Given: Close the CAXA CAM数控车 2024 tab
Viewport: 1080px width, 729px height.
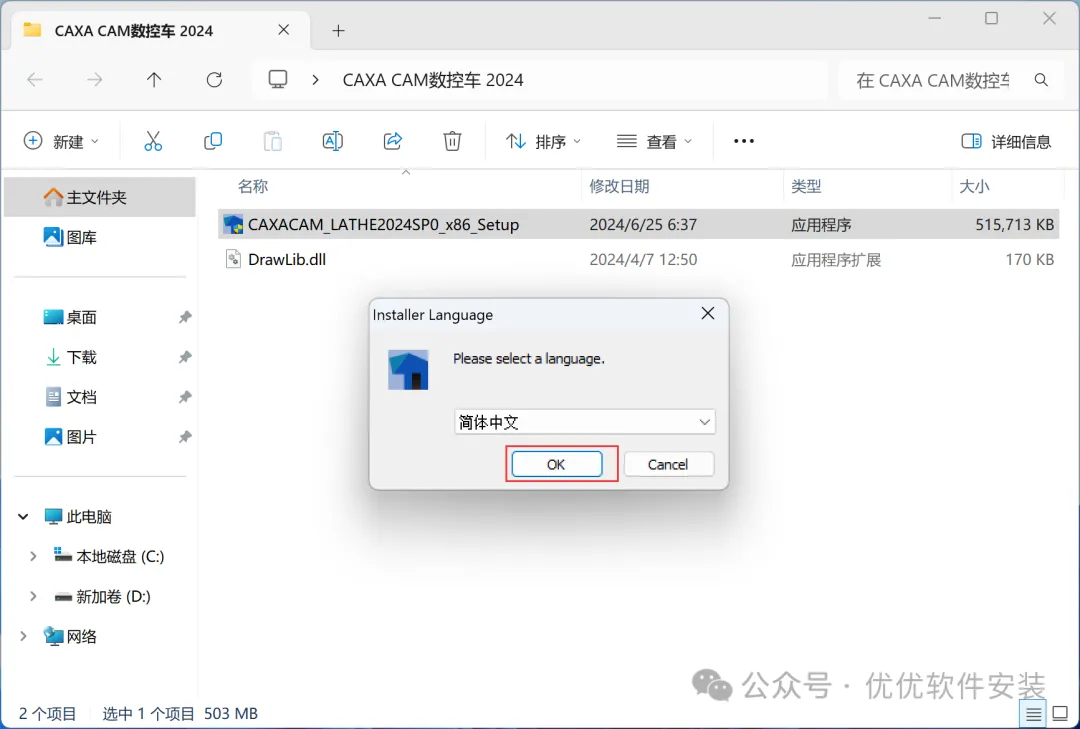Looking at the screenshot, I should (283, 30).
